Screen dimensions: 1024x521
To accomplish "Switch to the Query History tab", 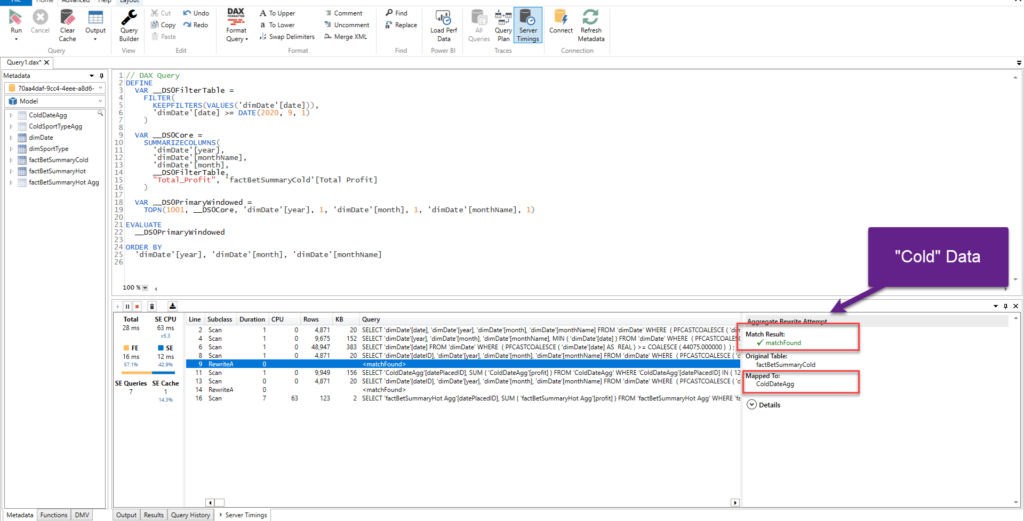I will [191, 515].
